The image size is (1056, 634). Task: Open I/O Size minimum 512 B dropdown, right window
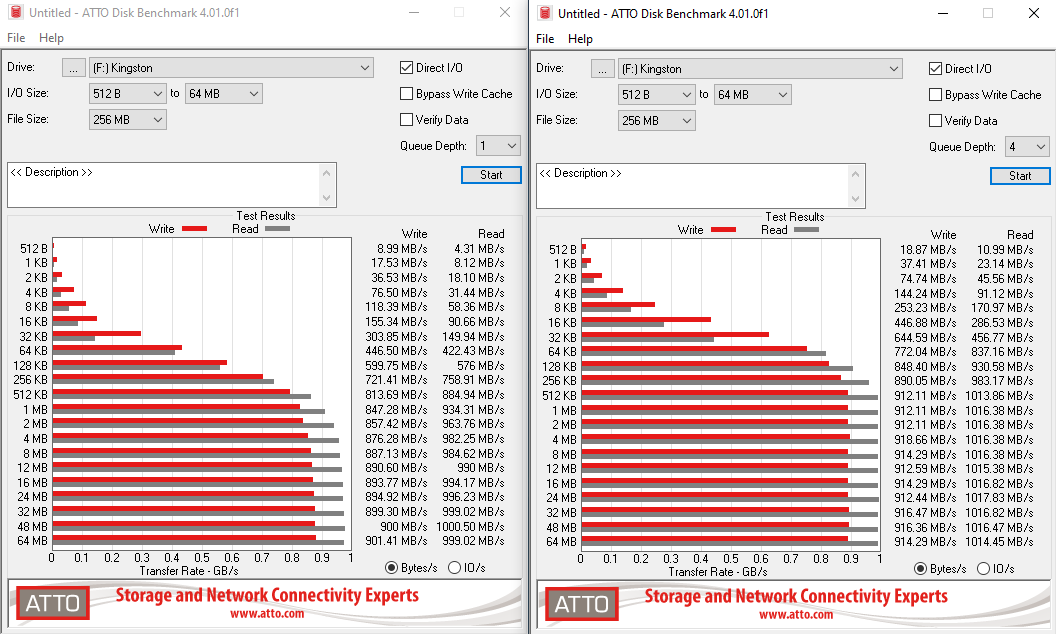[x=657, y=94]
